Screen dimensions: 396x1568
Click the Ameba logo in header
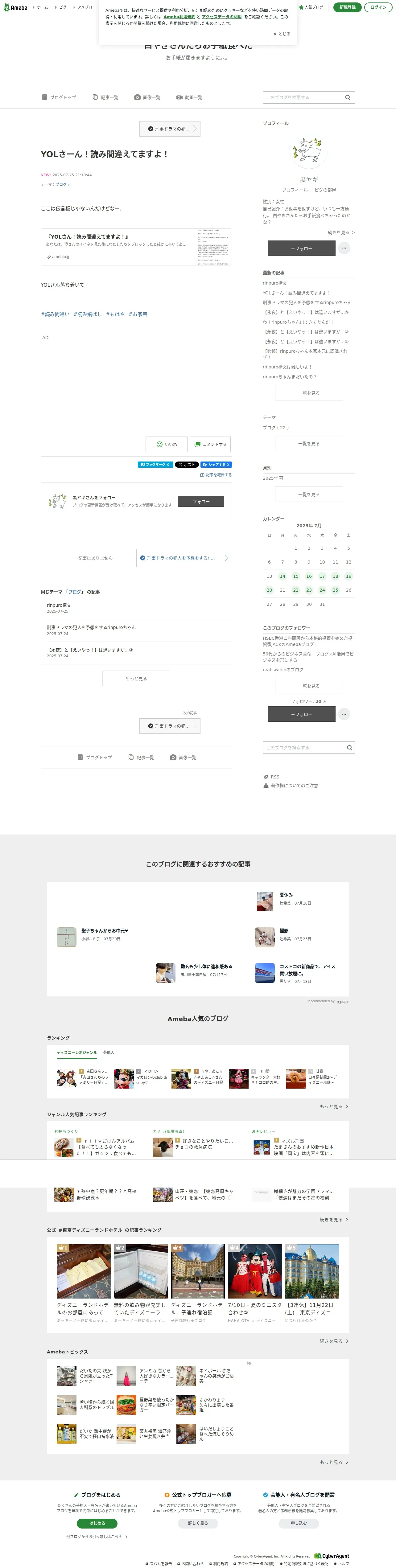coord(15,7)
